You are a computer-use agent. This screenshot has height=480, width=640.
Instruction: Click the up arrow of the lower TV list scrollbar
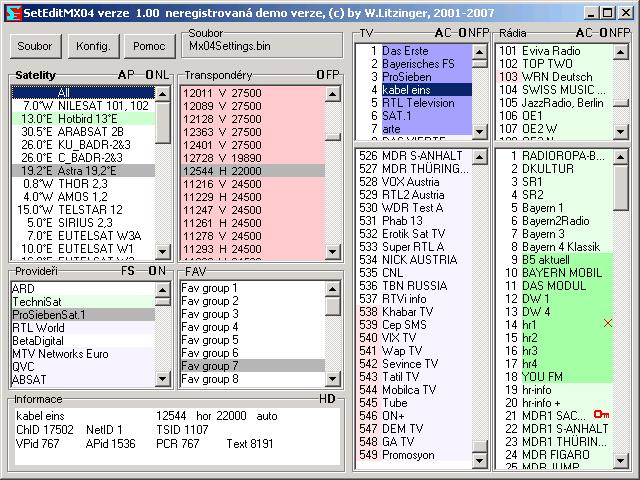[480, 157]
